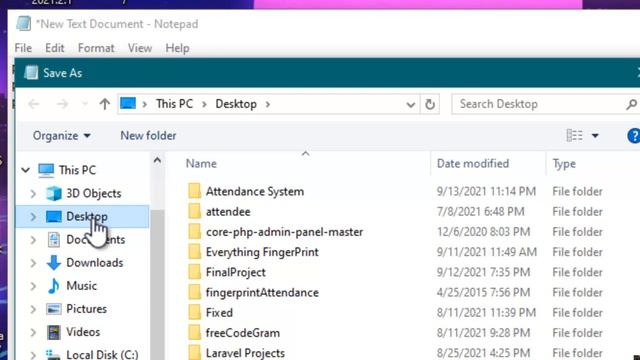Screen dimensions: 640x360
Task: Click date 12/6/2020 8:03 PM cell
Action: (483, 232)
